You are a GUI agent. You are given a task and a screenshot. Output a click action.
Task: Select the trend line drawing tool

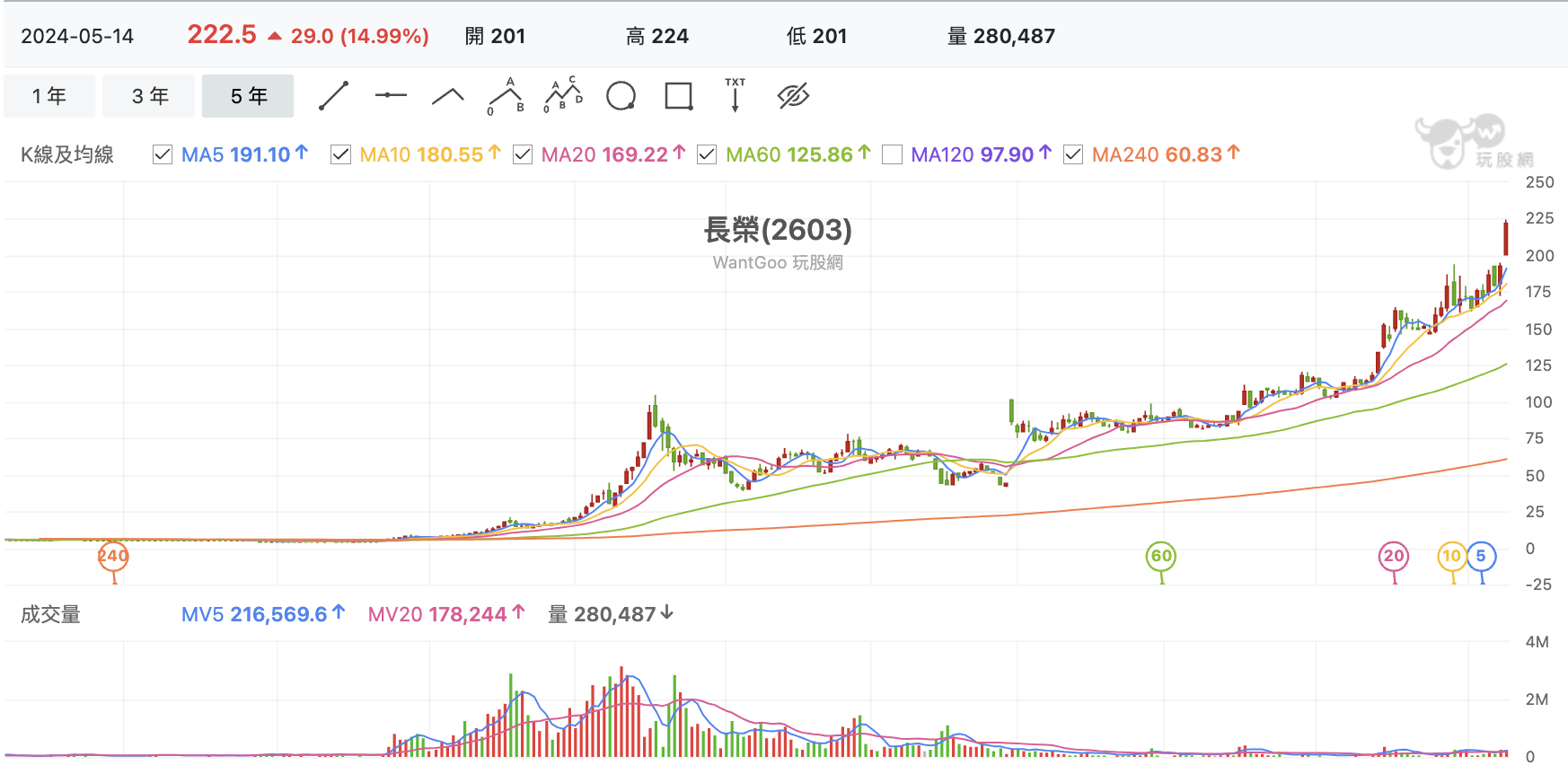[333, 96]
